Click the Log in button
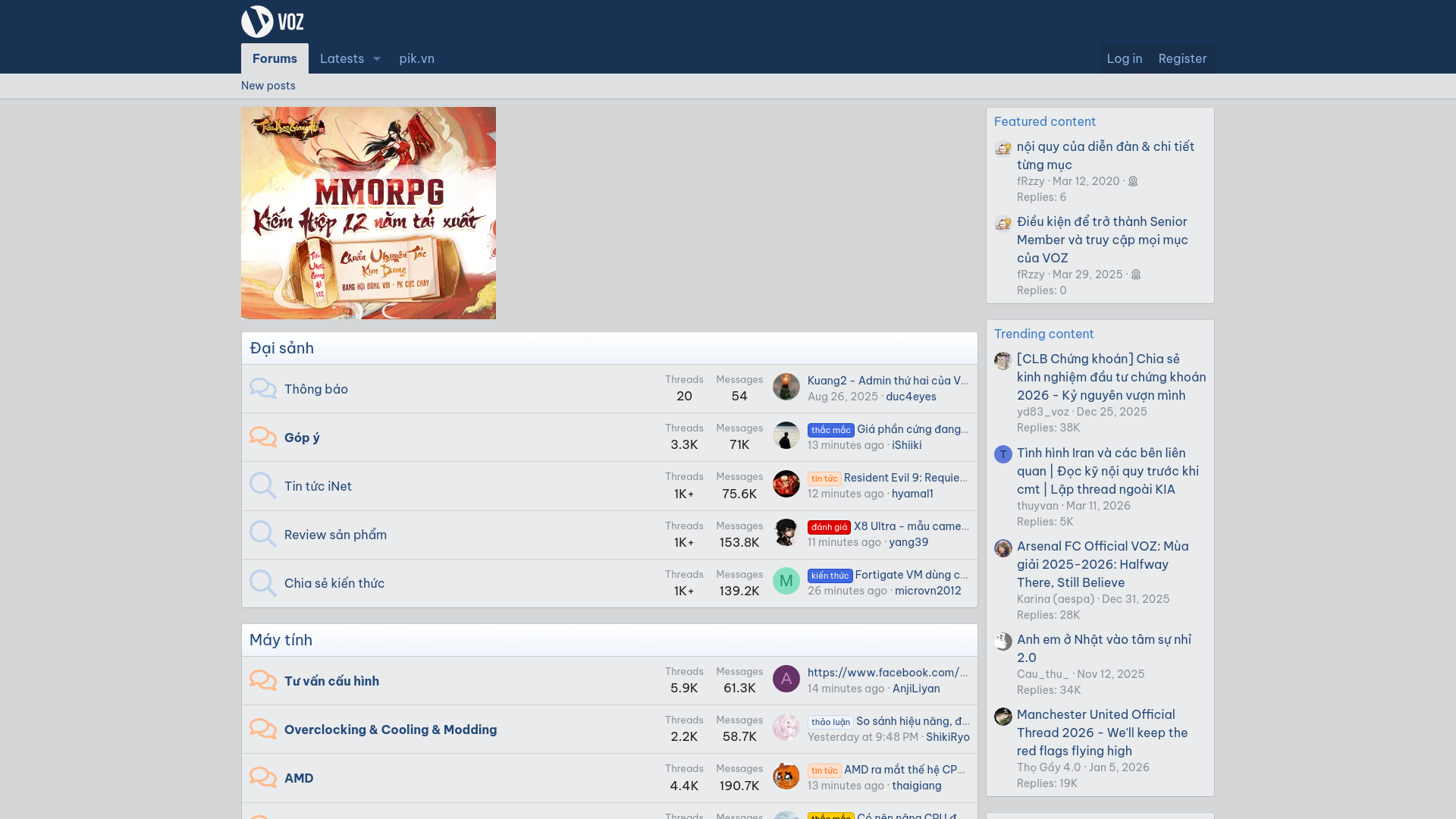Screen dimensions: 1456x819 pyautogui.click(x=1124, y=58)
